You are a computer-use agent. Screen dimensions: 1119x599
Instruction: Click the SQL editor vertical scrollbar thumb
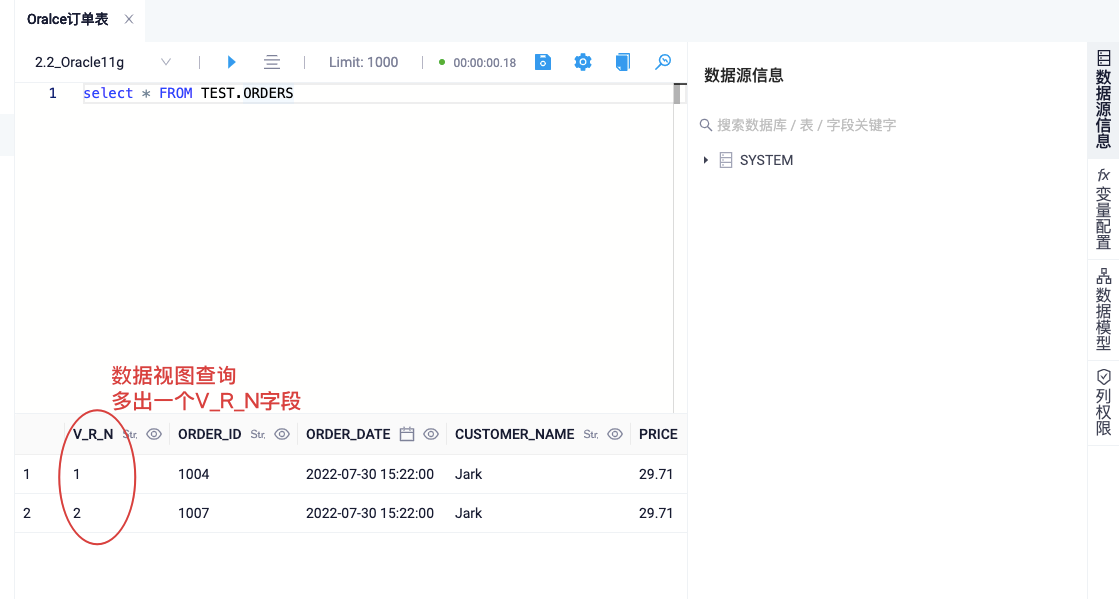(x=677, y=94)
